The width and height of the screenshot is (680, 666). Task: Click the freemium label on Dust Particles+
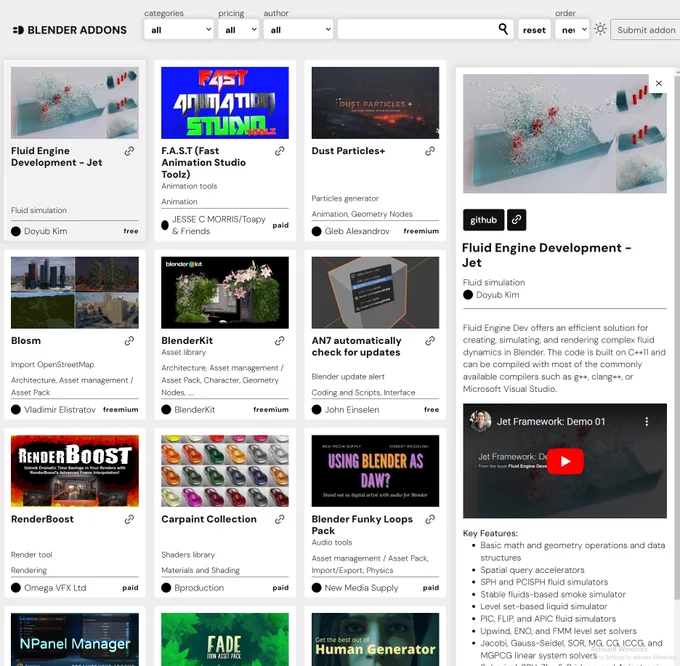pyautogui.click(x=421, y=231)
